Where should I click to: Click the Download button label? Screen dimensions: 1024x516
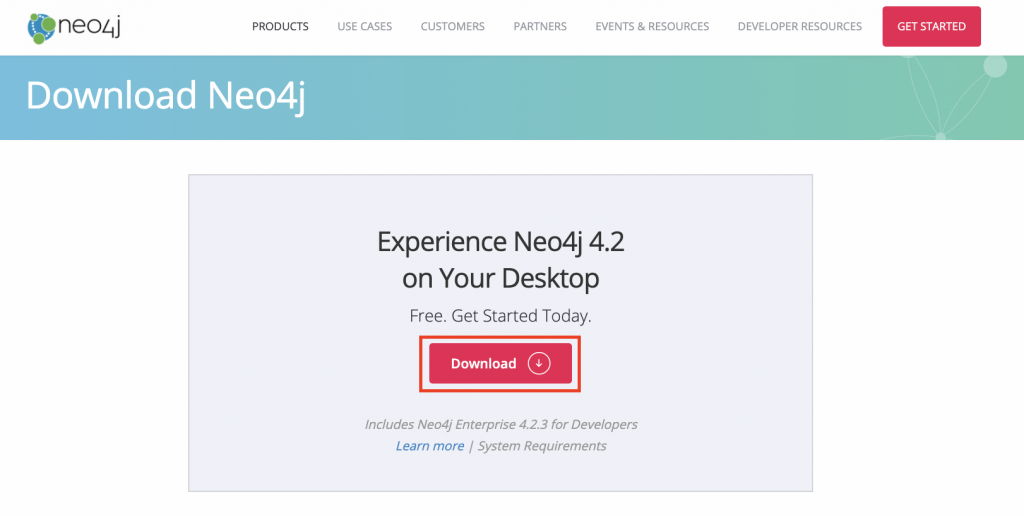(483, 364)
